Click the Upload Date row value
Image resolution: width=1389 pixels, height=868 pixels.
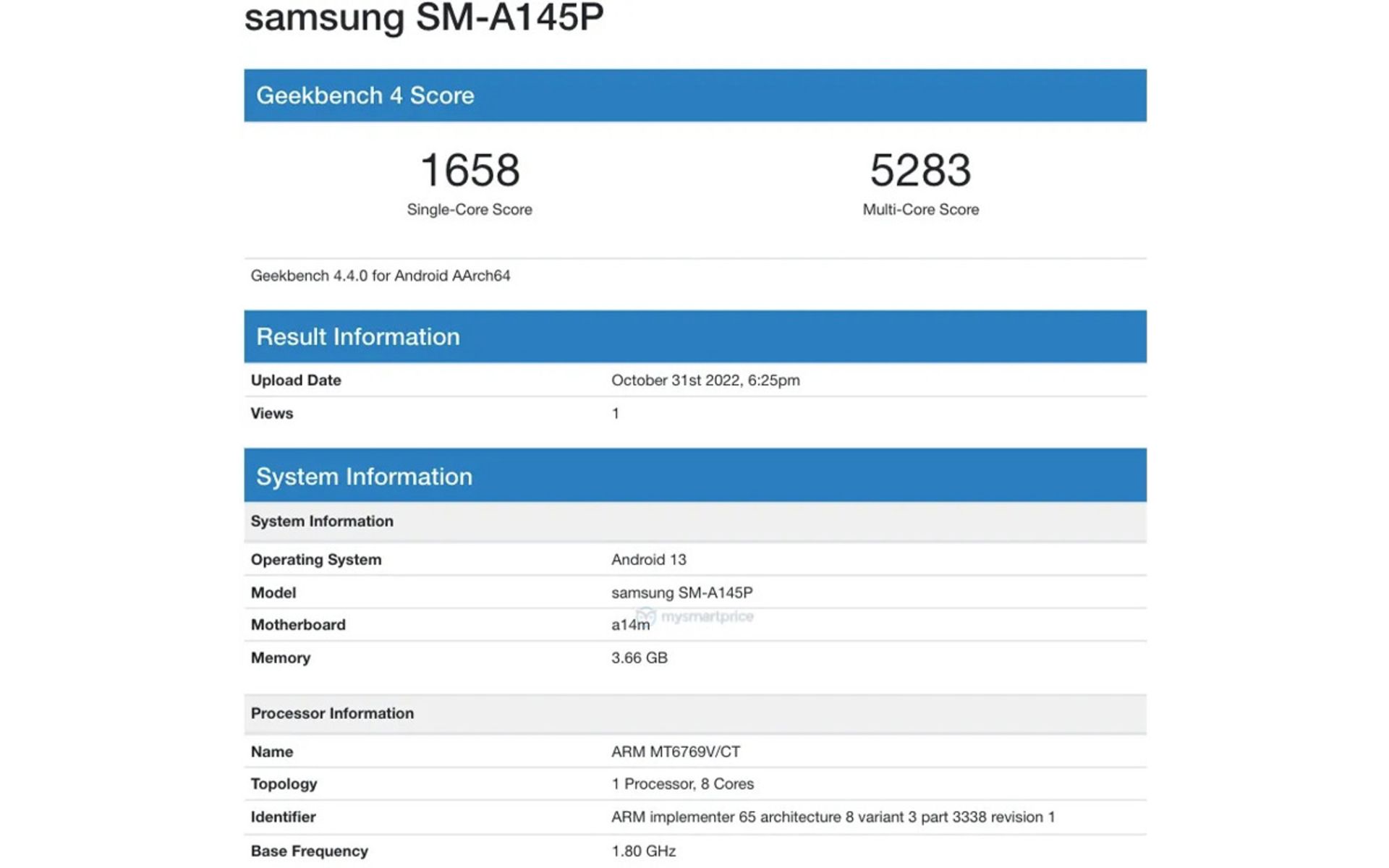click(705, 379)
